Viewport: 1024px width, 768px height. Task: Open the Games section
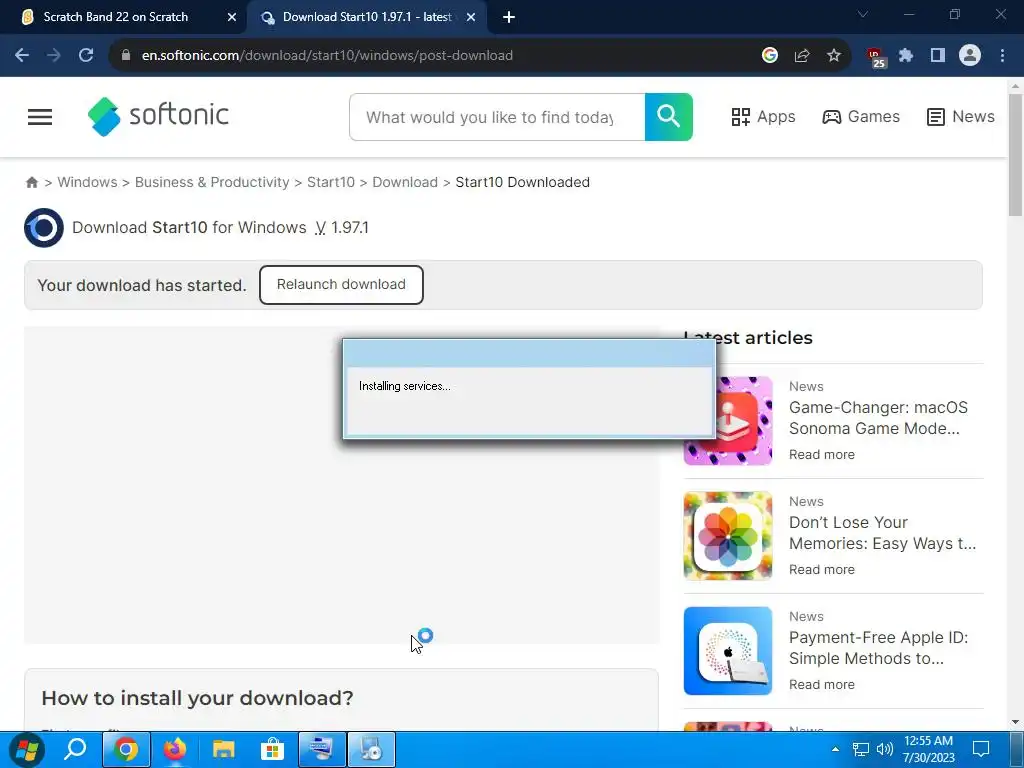861,117
